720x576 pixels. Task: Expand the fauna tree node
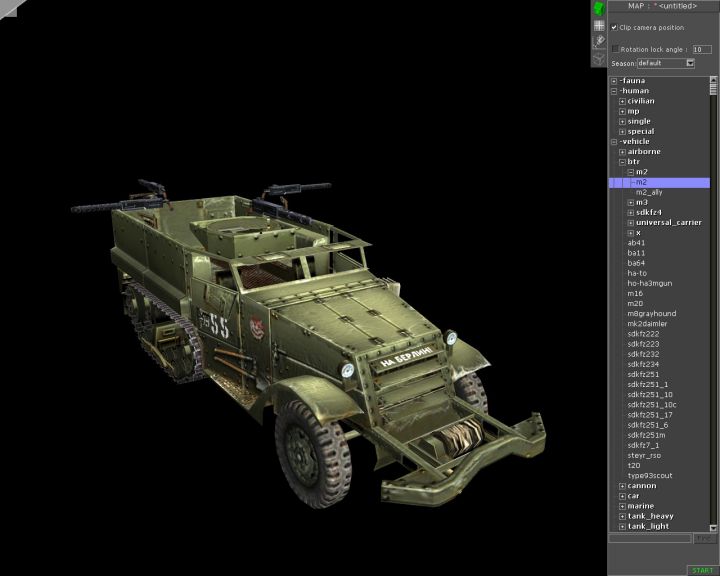(x=614, y=80)
